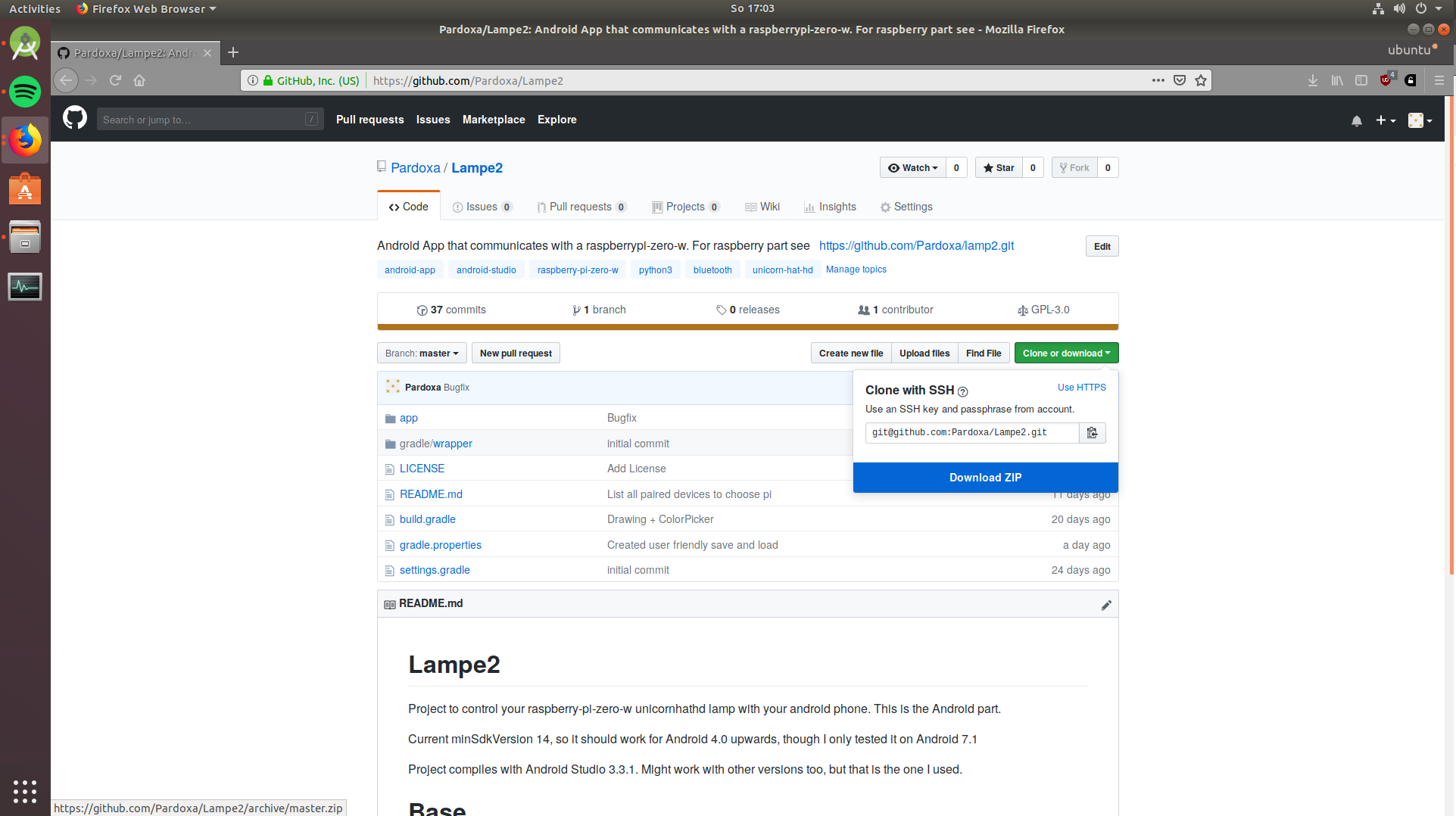This screenshot has width=1456, height=816.
Task: Click Explore in the GitHub header
Action: (x=557, y=120)
